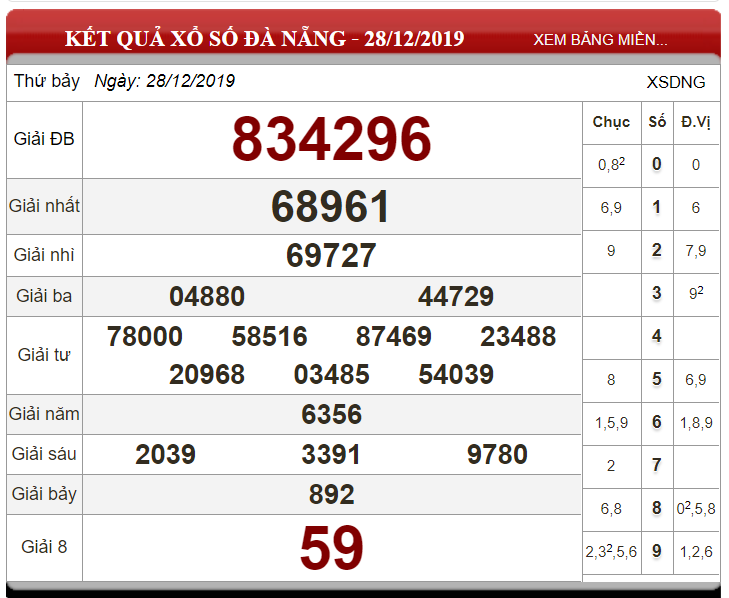
Task: Select fourth prize number 58516
Action: (x=269, y=336)
